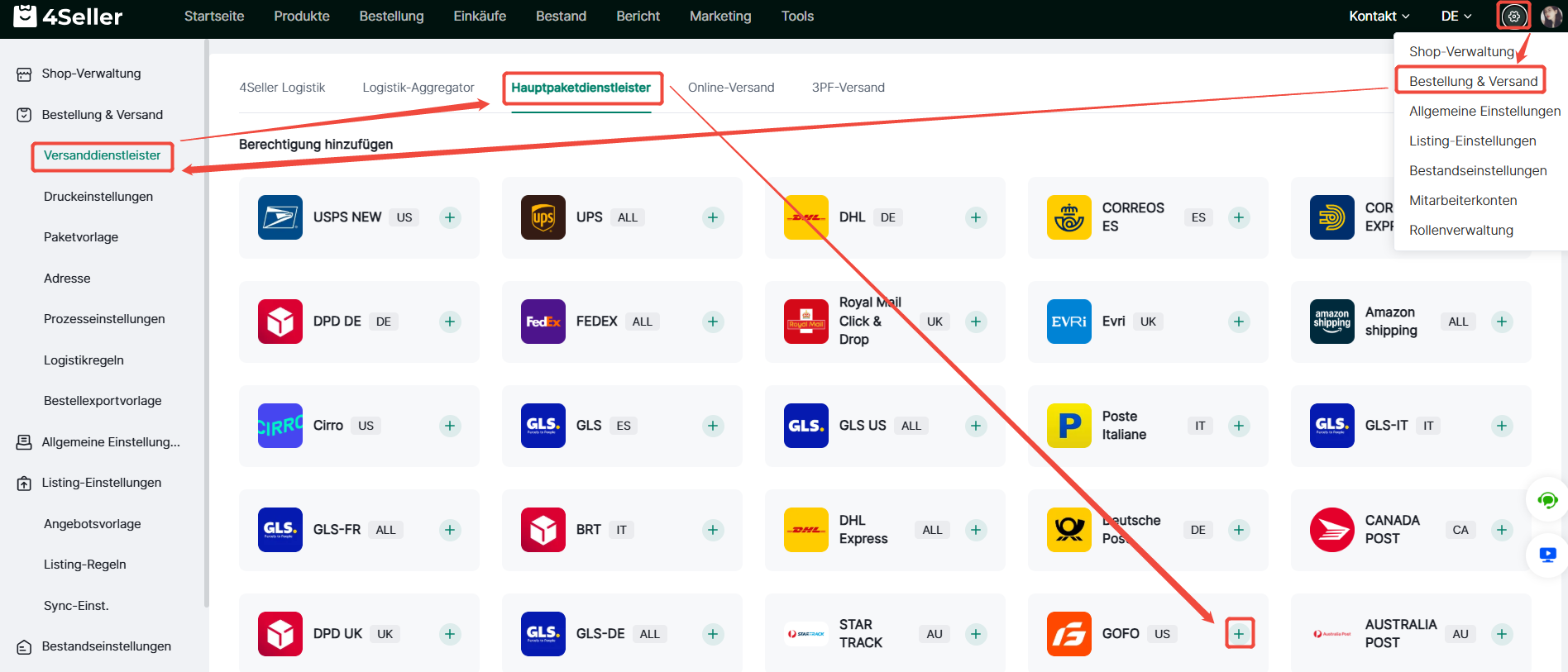Open user profile avatar
The width and height of the screenshot is (1568, 672).
tap(1551, 16)
